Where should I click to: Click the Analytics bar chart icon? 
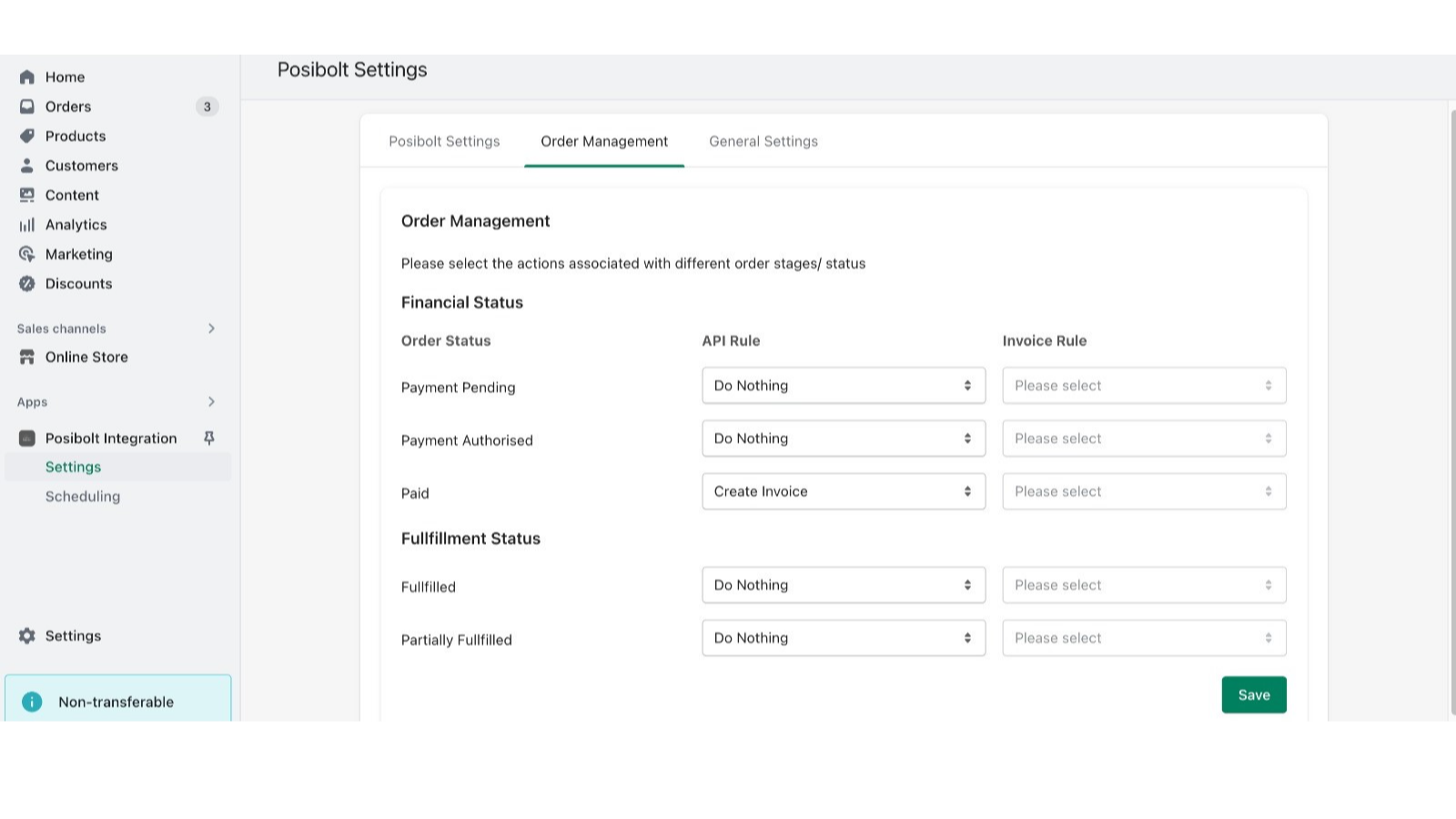point(27,225)
